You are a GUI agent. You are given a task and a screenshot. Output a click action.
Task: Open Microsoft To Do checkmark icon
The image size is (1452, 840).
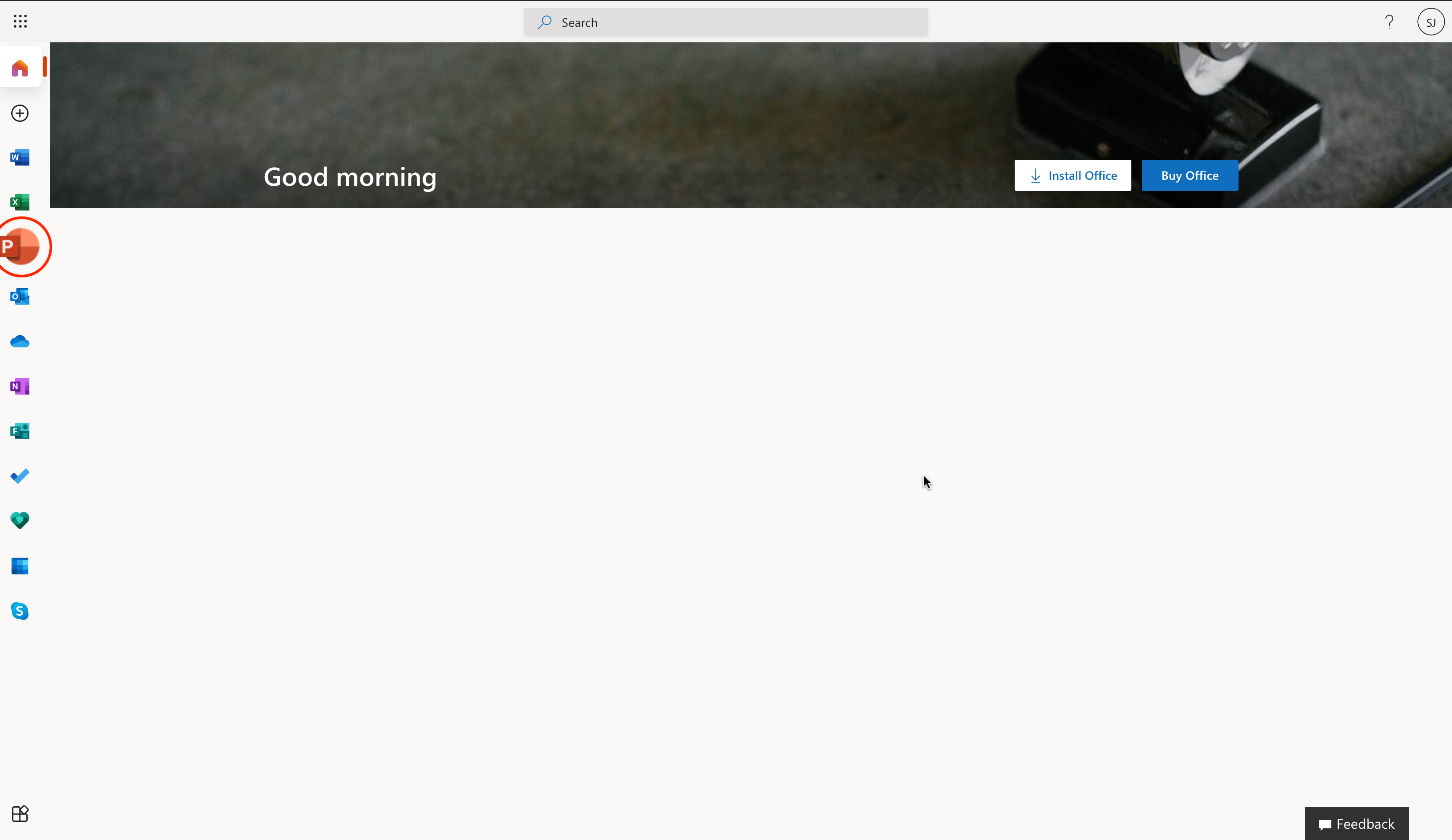click(x=20, y=476)
